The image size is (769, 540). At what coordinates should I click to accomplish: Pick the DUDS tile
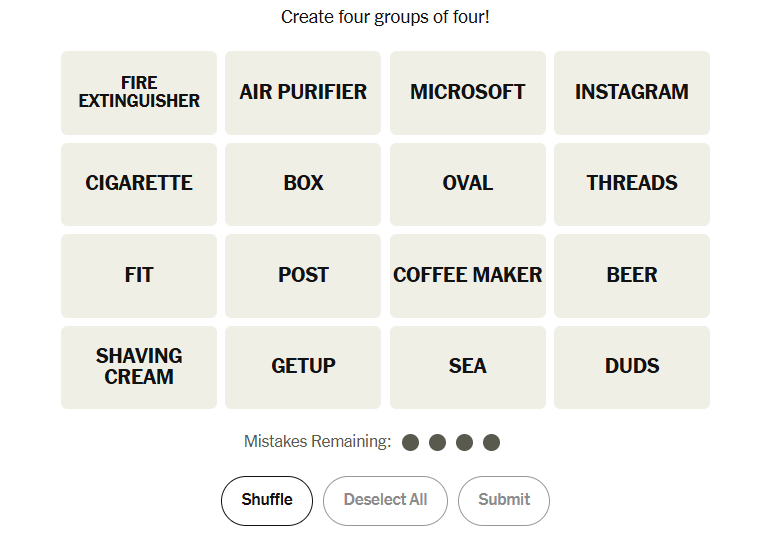[632, 367]
